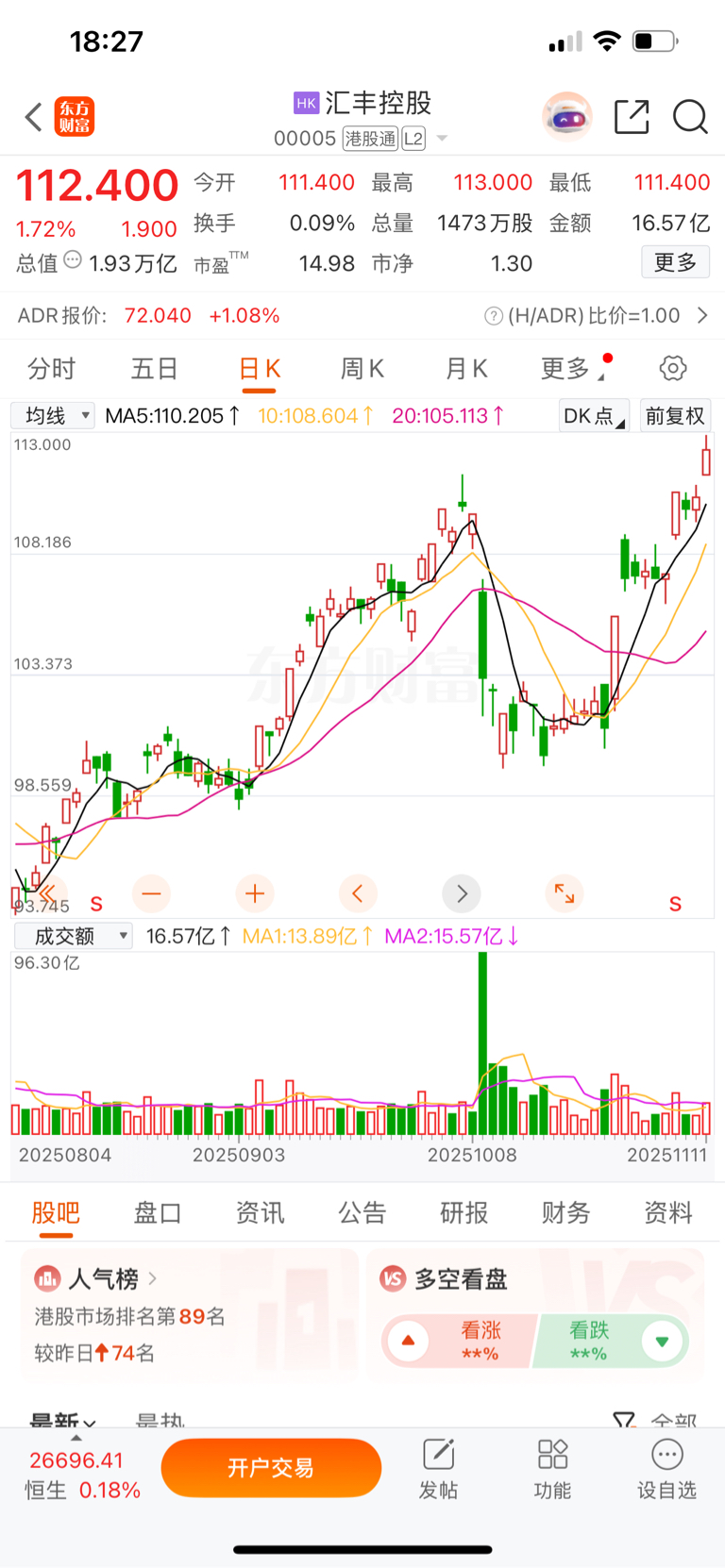Screen dimensions: 725x1568
Task: Open the AI assistant robot avatar
Action: [567, 117]
